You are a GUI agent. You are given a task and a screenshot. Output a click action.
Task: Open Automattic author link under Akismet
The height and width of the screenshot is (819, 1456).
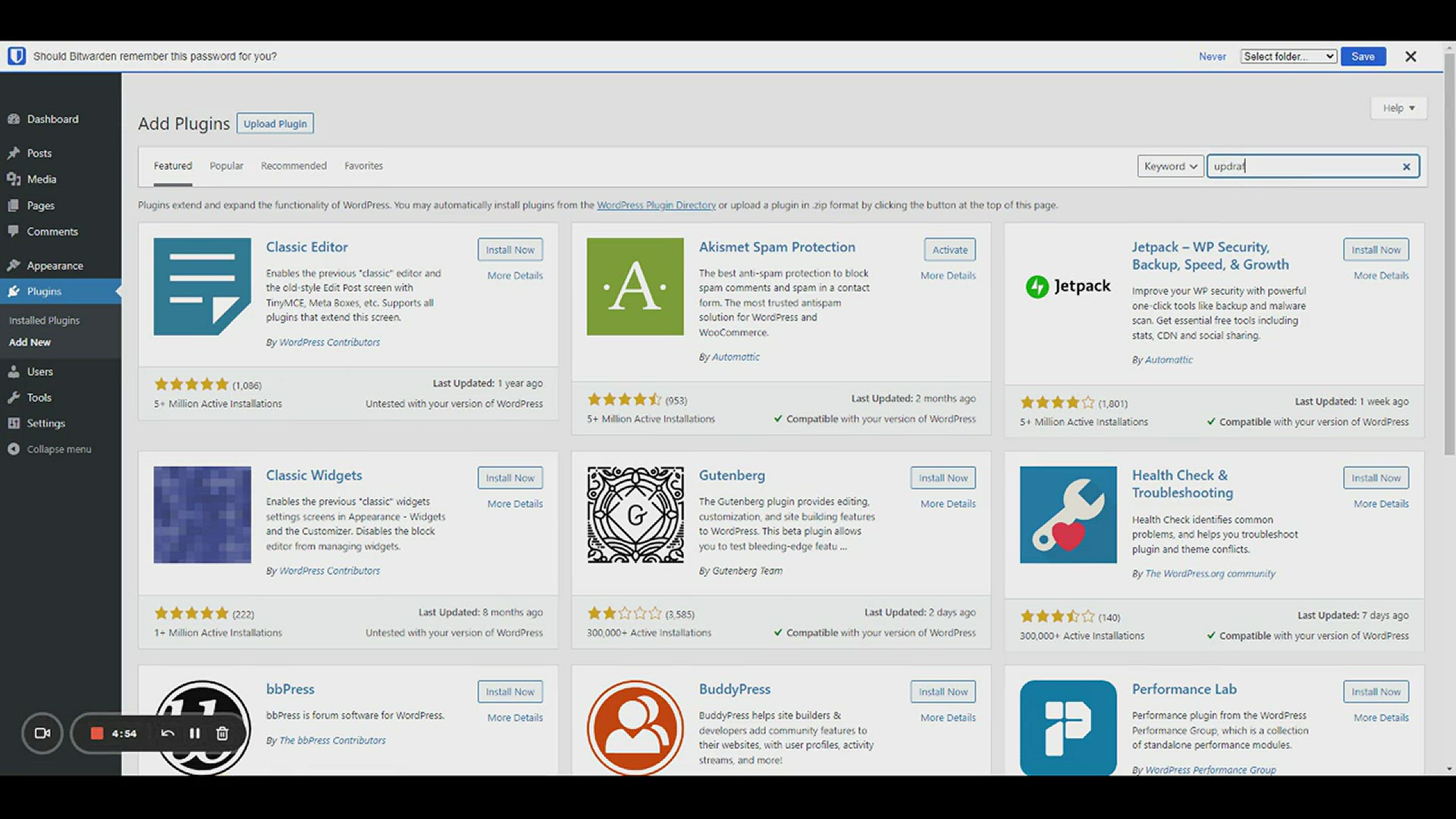(x=735, y=357)
